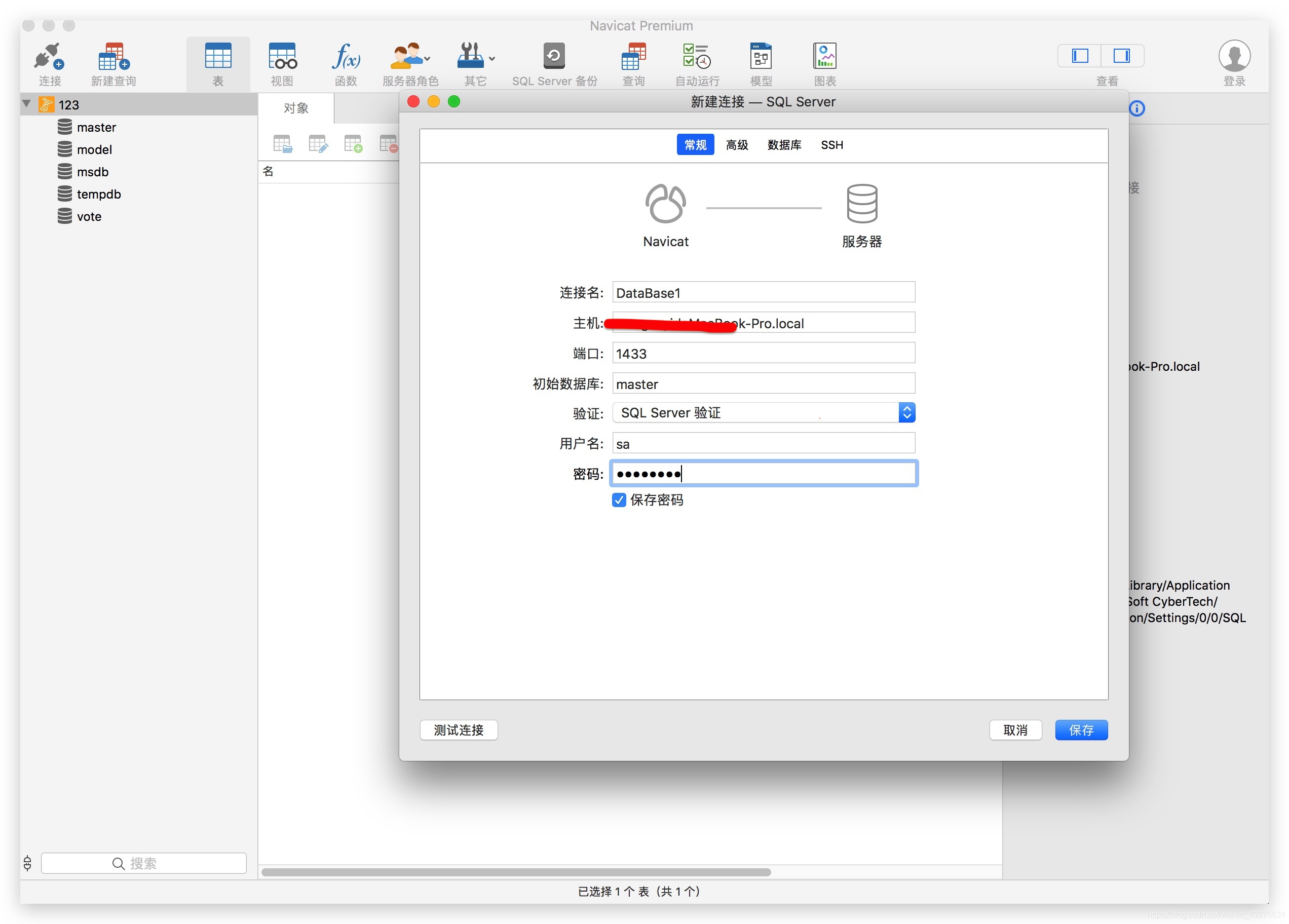The image size is (1289, 924).
Task: Open the Charts (图表) toolbar icon
Action: [825, 56]
